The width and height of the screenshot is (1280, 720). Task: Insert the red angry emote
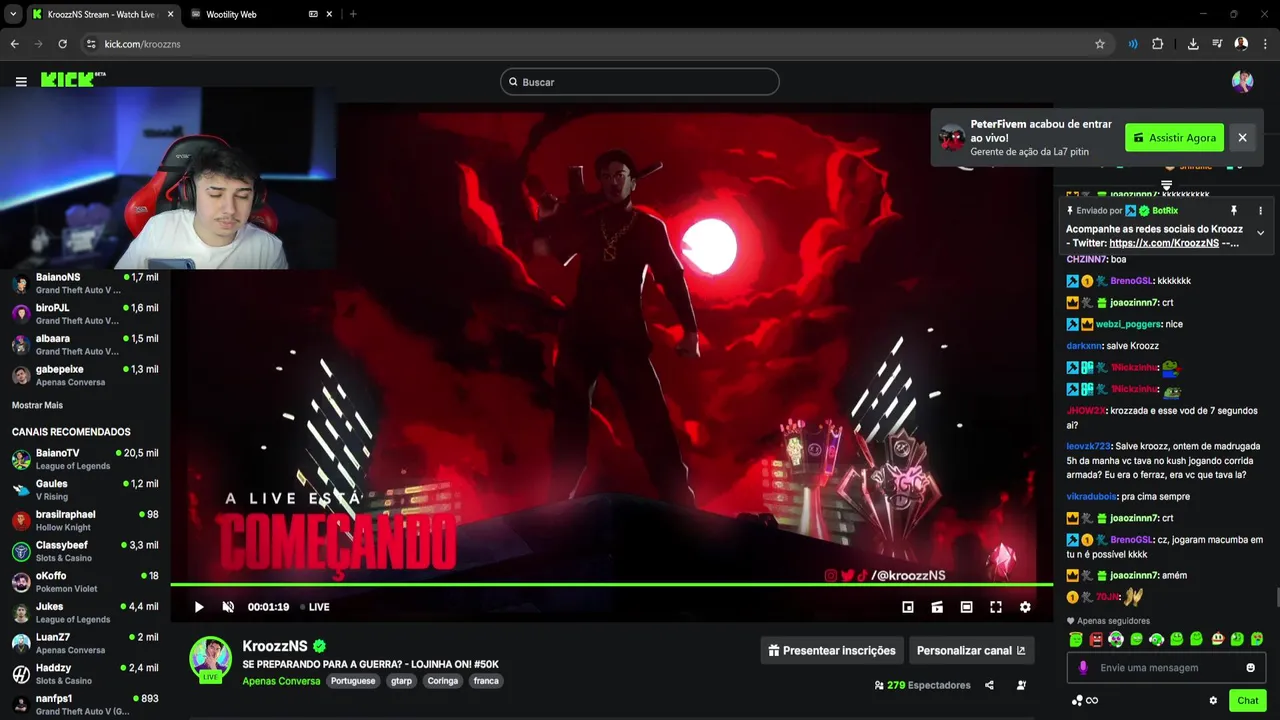(1096, 639)
